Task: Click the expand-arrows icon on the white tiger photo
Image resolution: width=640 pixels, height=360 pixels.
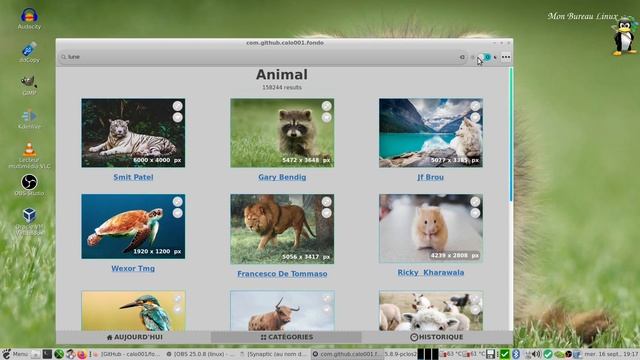Action: click(x=177, y=106)
